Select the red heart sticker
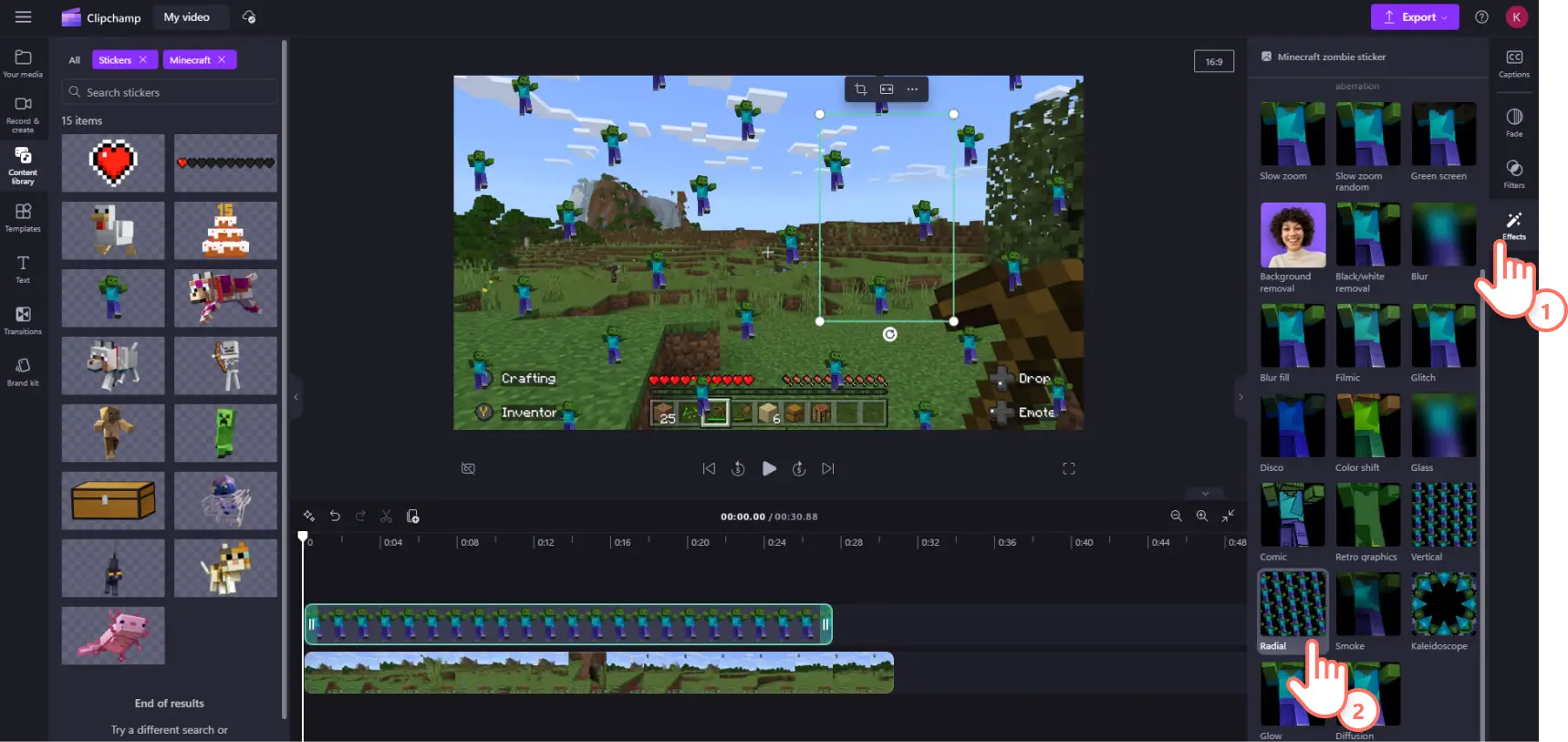This screenshot has width=1568, height=742. 113,162
